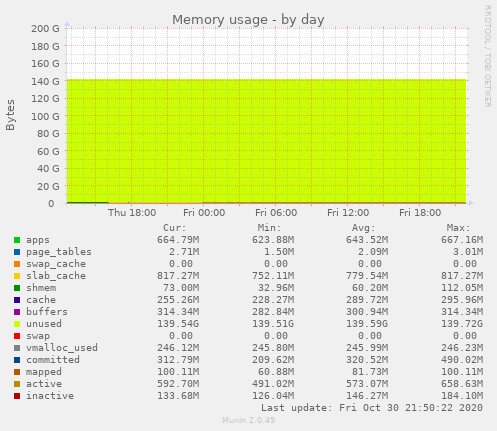Click the Munin 2.0.49 footer text

click(x=249, y=420)
